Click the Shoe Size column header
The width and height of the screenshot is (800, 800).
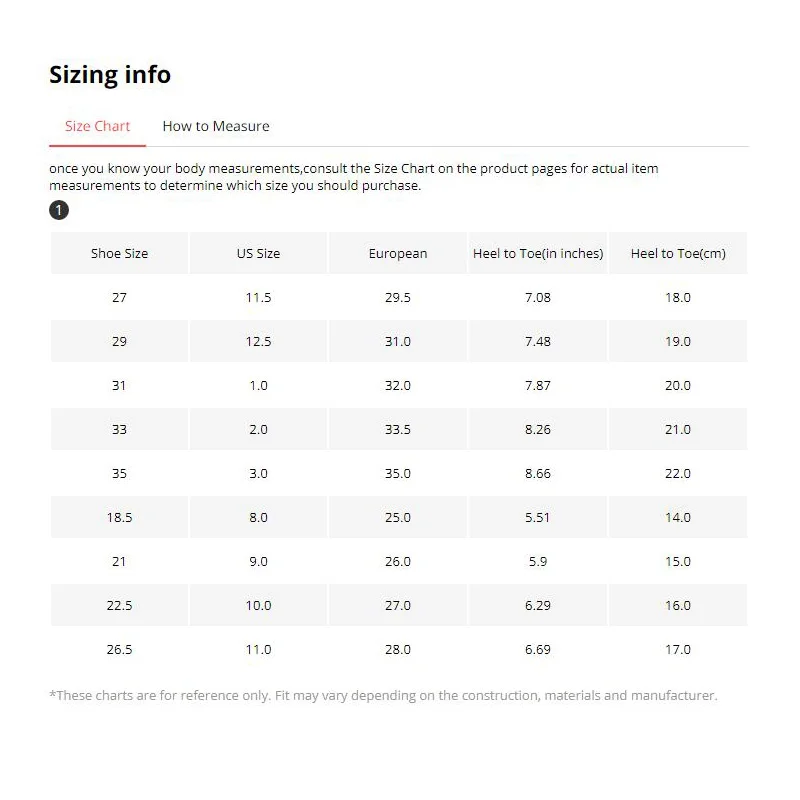tap(119, 253)
